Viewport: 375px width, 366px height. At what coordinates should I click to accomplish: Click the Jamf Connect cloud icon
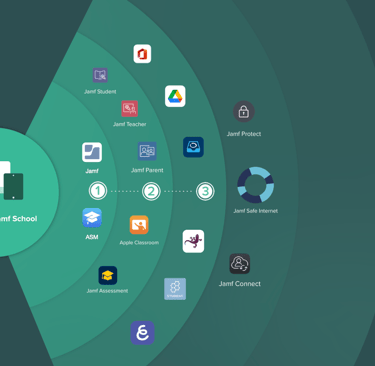click(x=240, y=264)
